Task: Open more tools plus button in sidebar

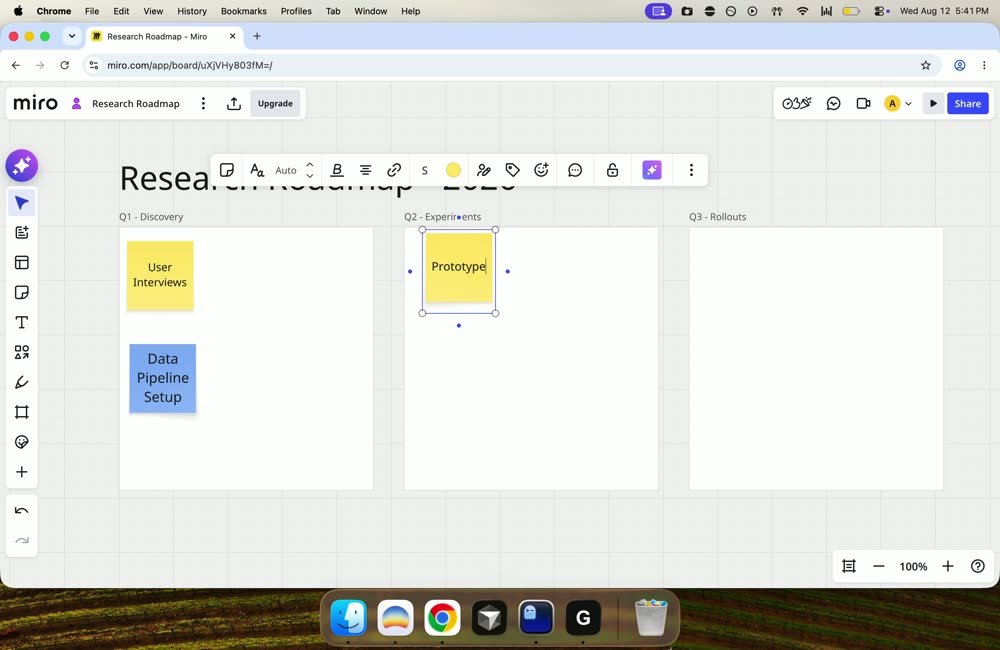Action: point(22,472)
